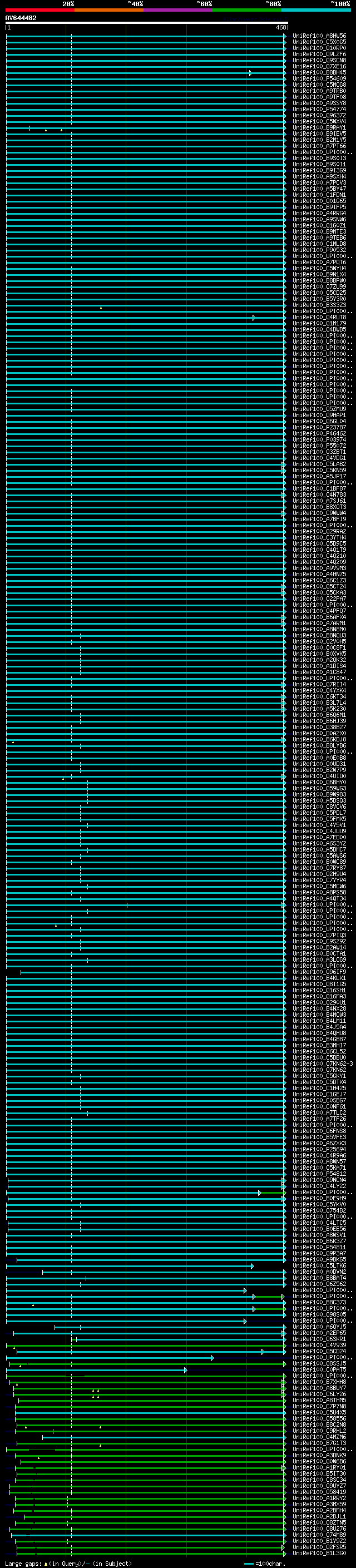Select the UniRef100_B8BH45 label
The image size is (356, 1568).
[319, 72]
